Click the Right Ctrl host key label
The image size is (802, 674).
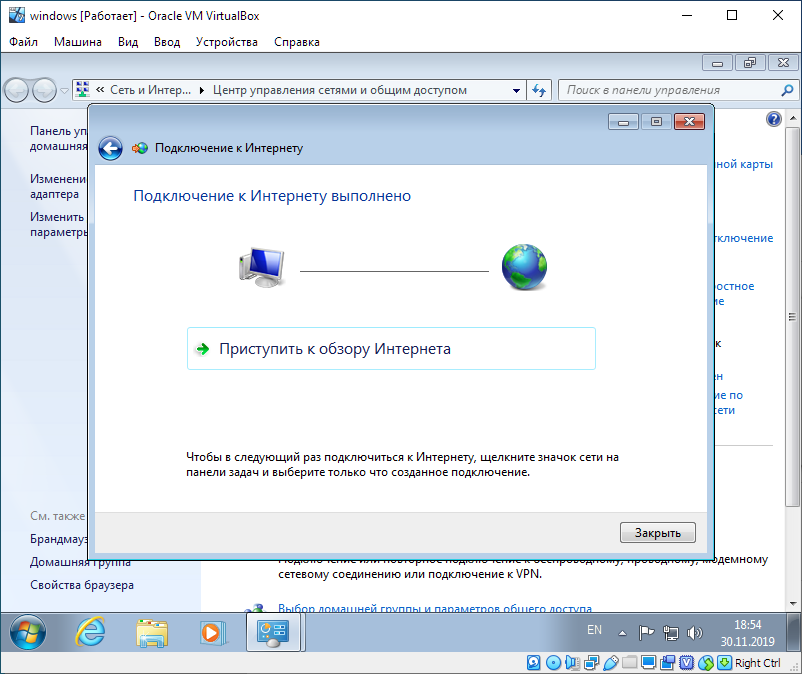(x=758, y=663)
